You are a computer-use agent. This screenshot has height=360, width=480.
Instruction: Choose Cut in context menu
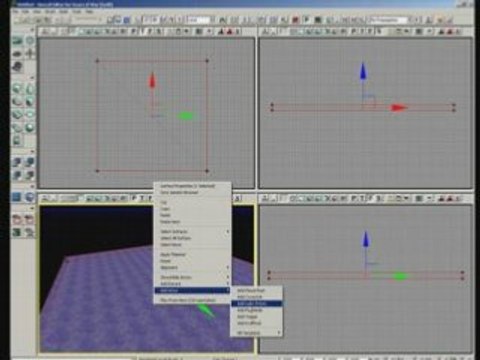coord(192,202)
